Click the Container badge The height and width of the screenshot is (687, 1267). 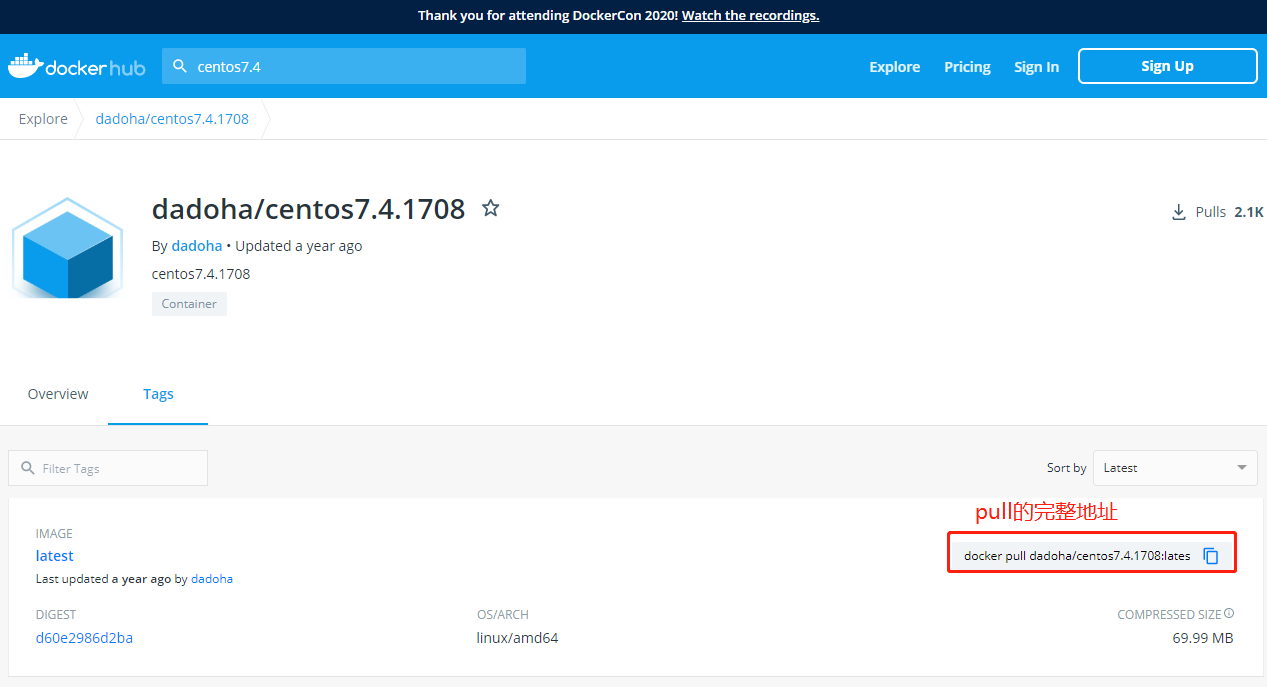pos(189,304)
